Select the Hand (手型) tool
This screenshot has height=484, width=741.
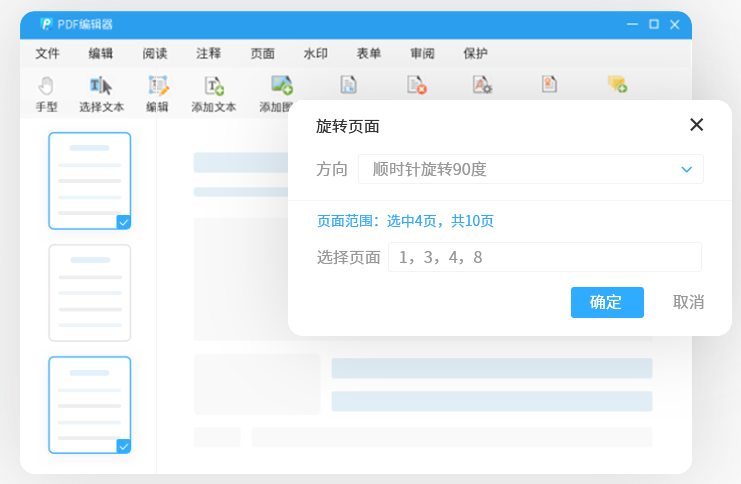point(46,95)
